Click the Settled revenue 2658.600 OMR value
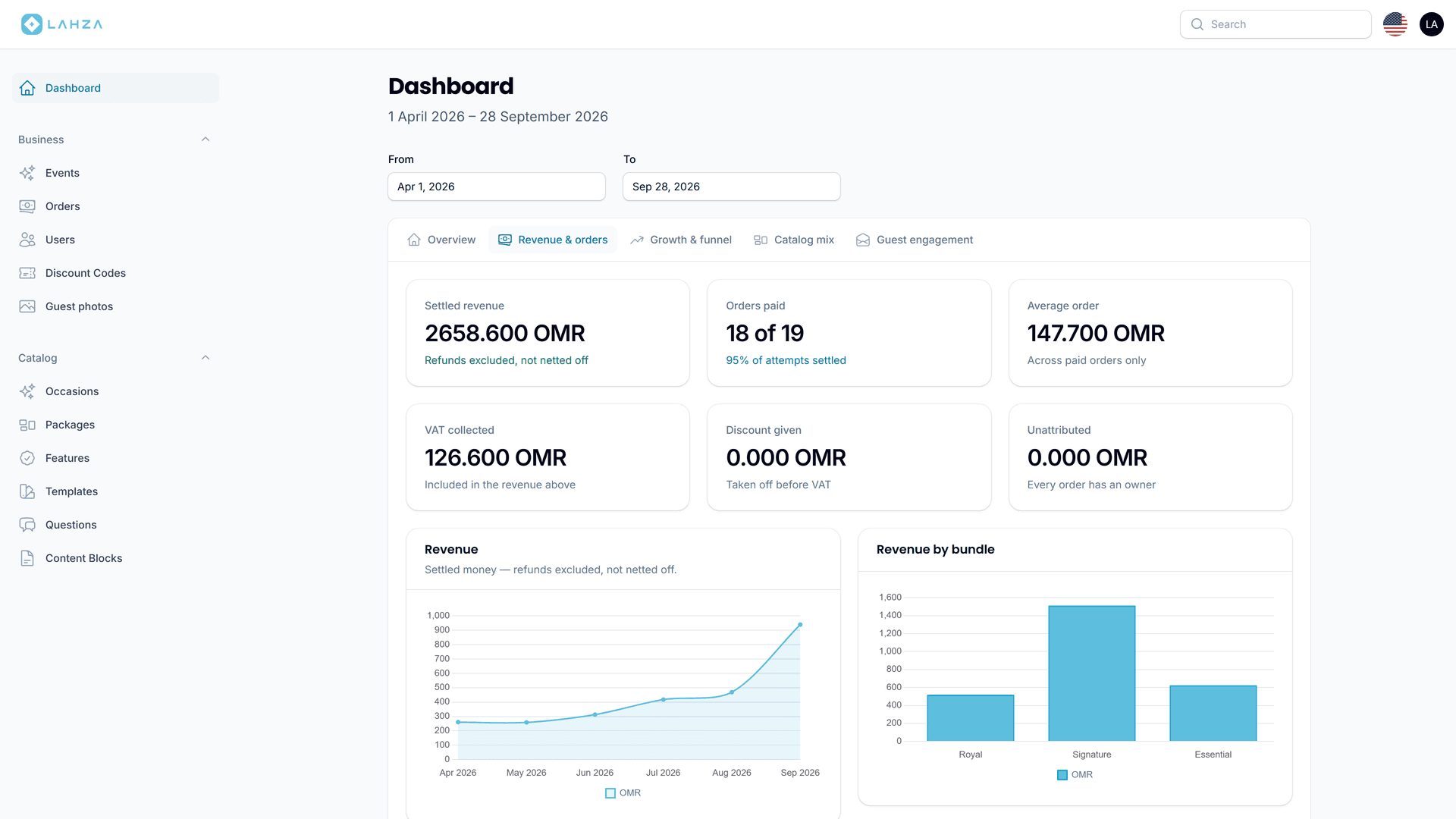 pyautogui.click(x=505, y=333)
